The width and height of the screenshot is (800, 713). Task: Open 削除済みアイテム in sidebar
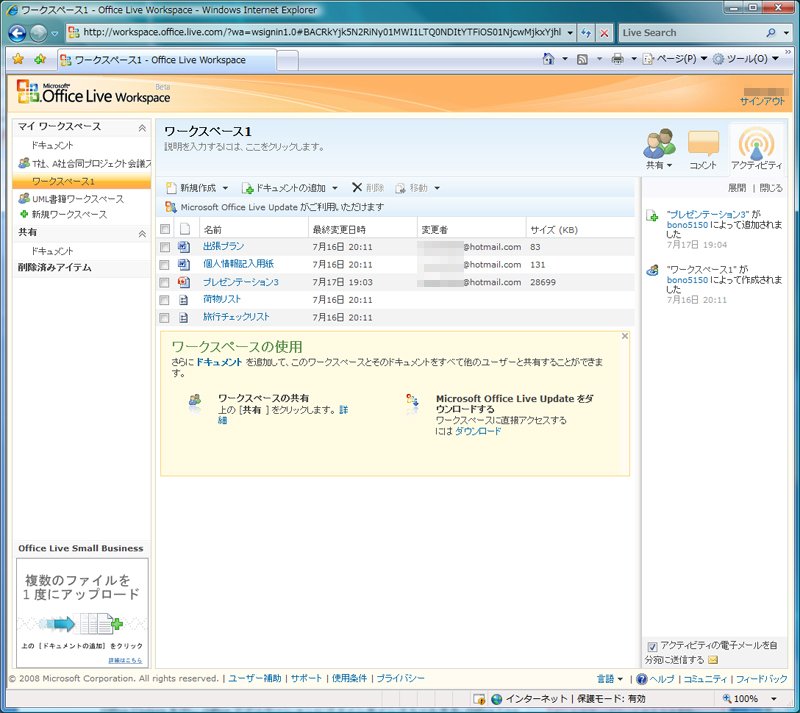coord(55,267)
